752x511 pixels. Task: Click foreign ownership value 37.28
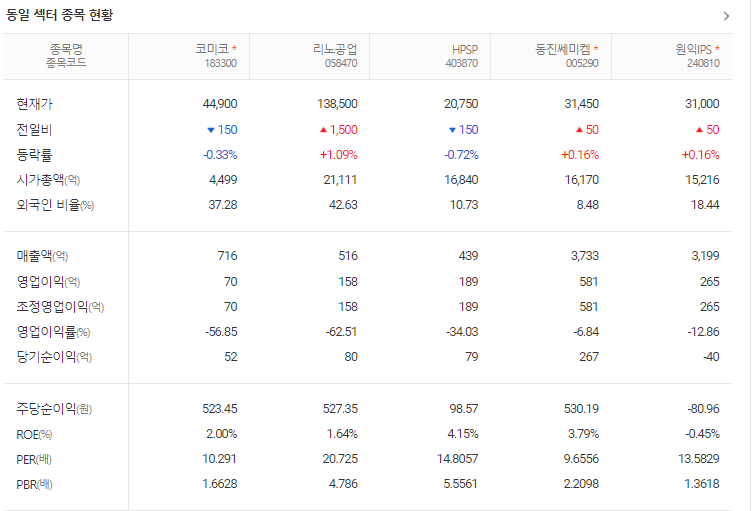(223, 205)
